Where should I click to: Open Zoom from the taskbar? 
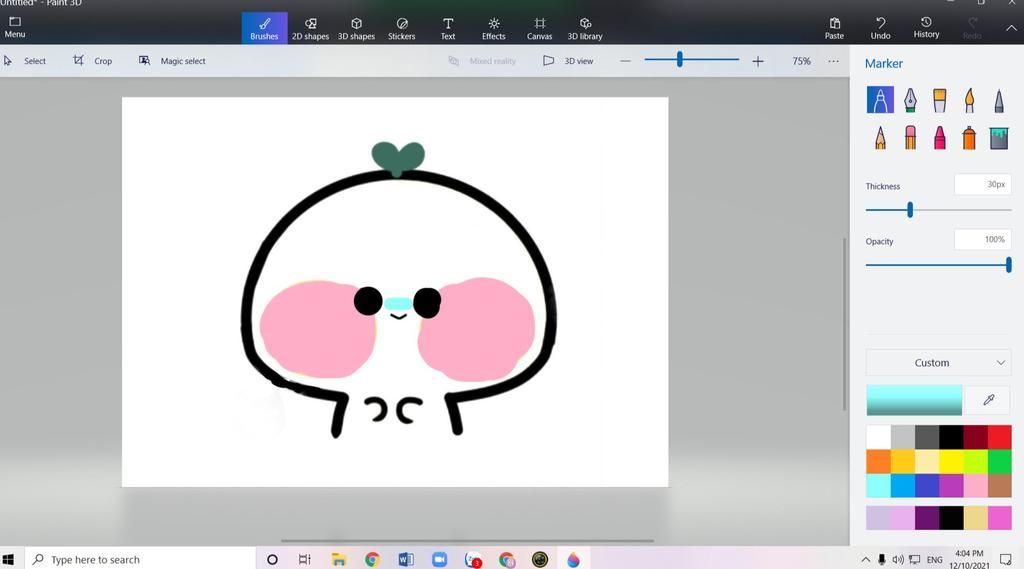tap(440, 559)
